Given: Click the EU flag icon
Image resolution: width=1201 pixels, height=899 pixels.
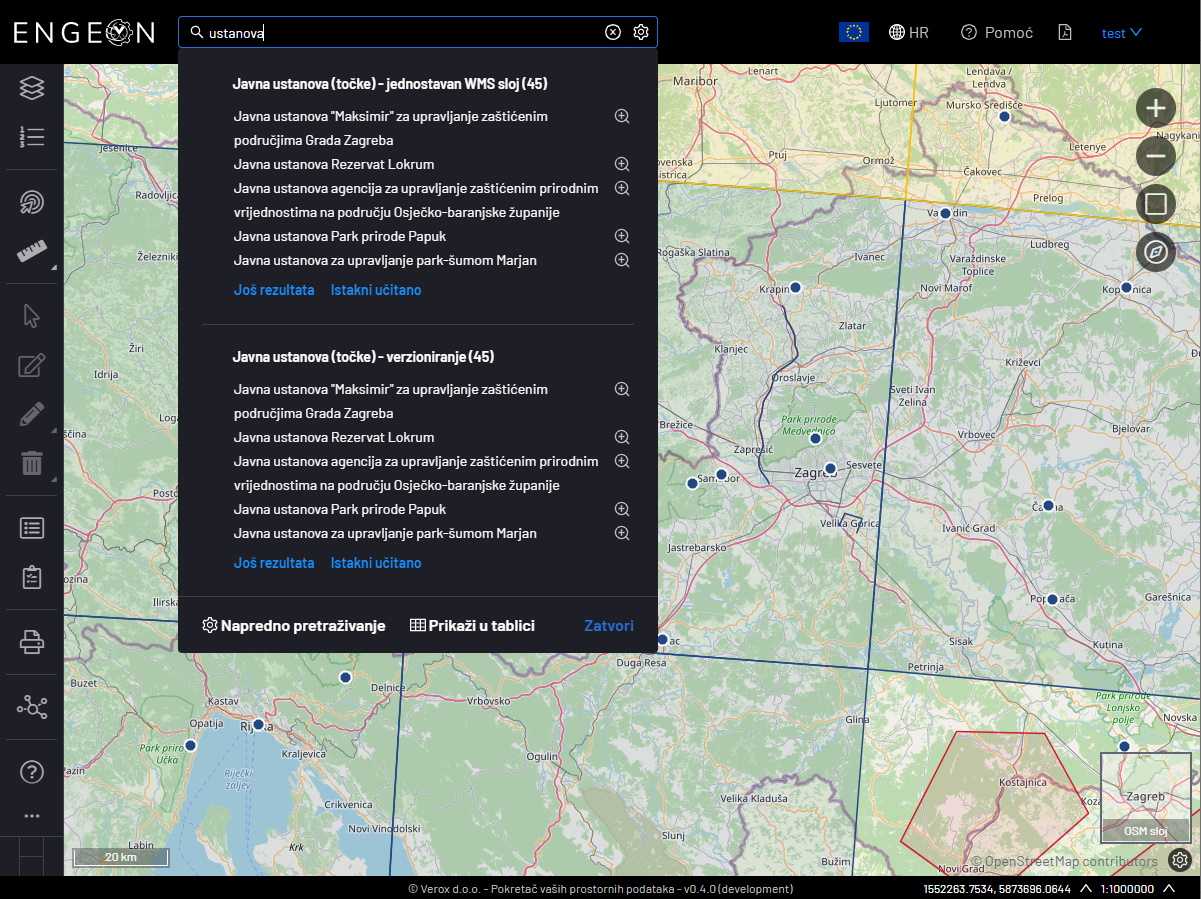Looking at the screenshot, I should [854, 32].
